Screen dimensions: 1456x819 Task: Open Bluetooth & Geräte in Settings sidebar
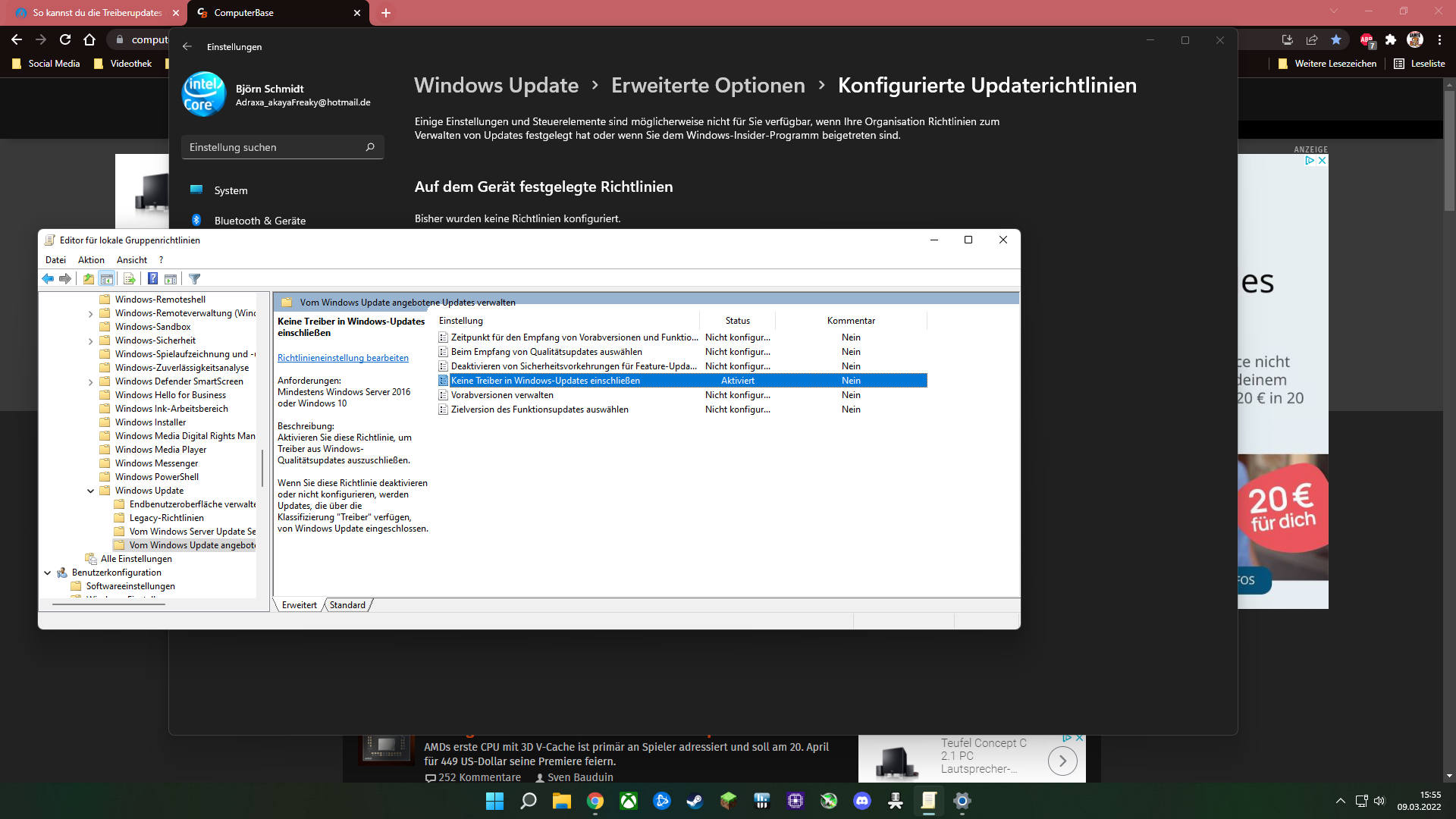[282, 221]
